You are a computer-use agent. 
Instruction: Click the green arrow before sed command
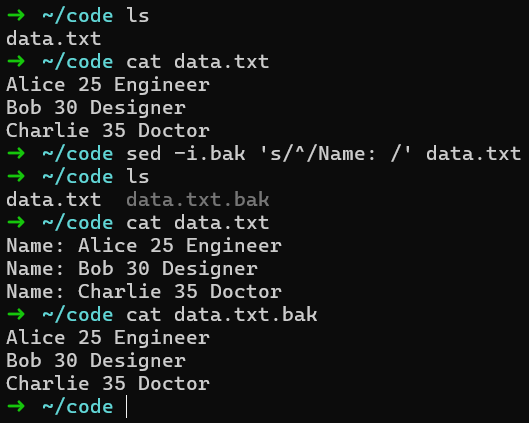pyautogui.click(x=16, y=153)
